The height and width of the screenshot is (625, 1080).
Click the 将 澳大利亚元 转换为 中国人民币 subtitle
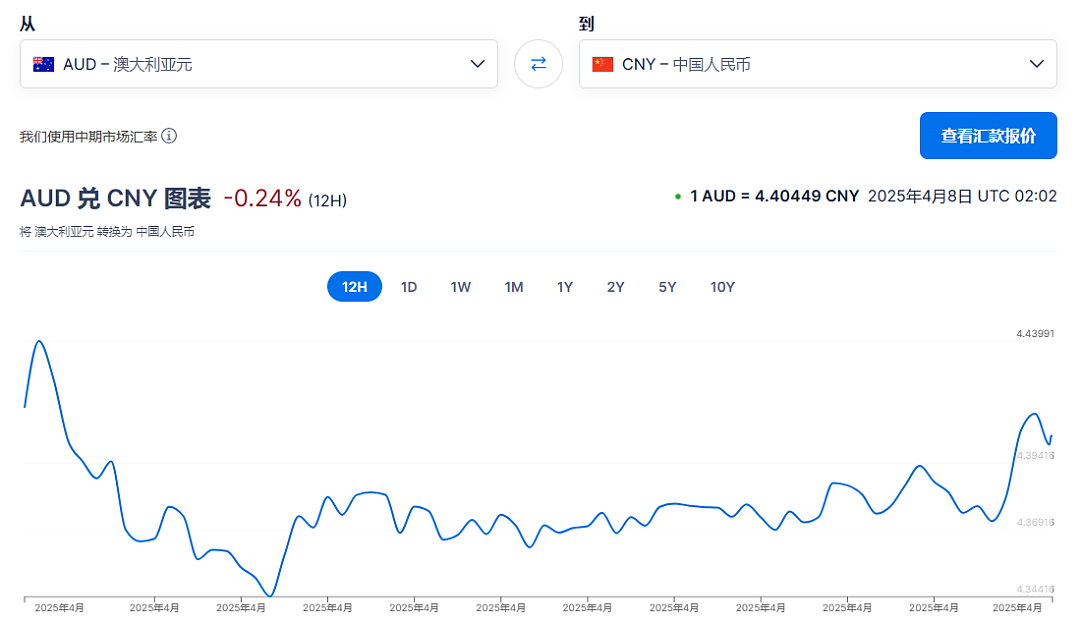(x=107, y=232)
